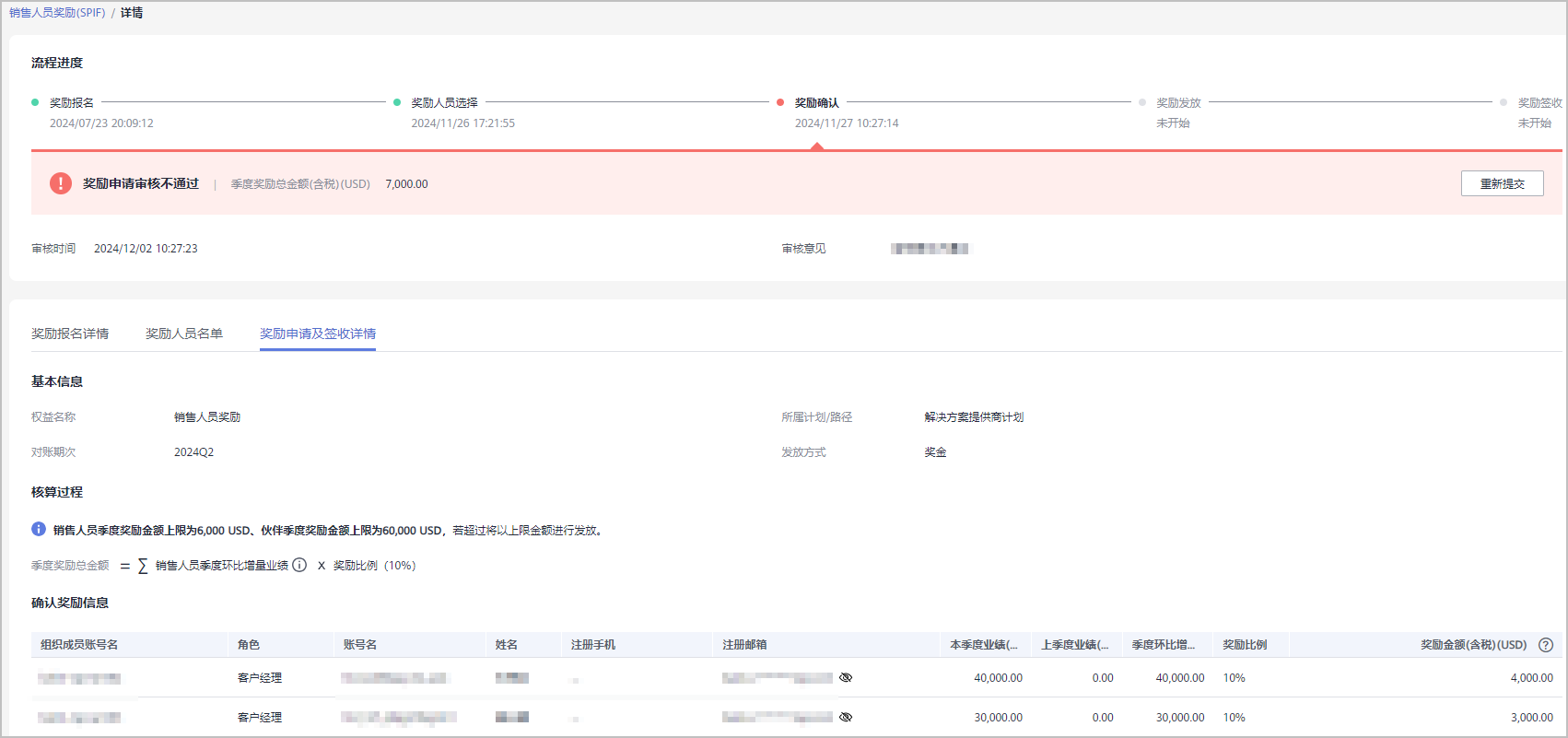Click the green 奖励人员选择 step dot
Image resolution: width=1568 pixels, height=738 pixels.
[x=397, y=103]
